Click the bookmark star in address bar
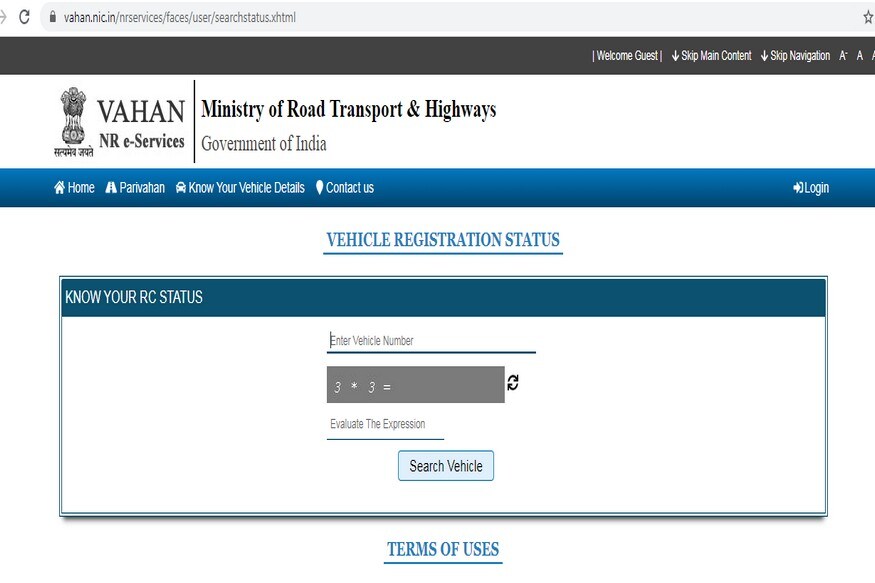 tap(868, 17)
